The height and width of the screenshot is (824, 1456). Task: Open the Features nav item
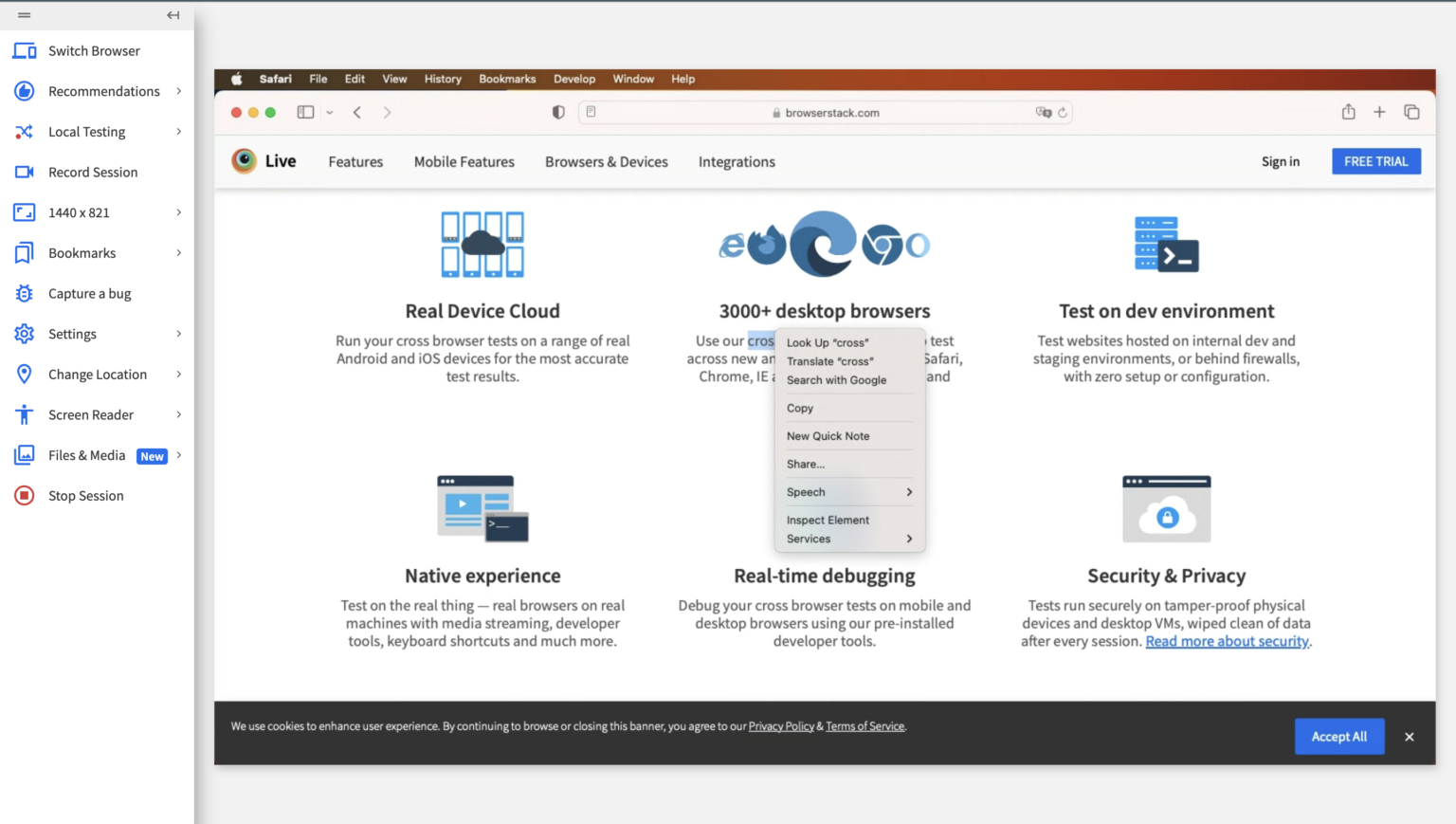tap(355, 162)
